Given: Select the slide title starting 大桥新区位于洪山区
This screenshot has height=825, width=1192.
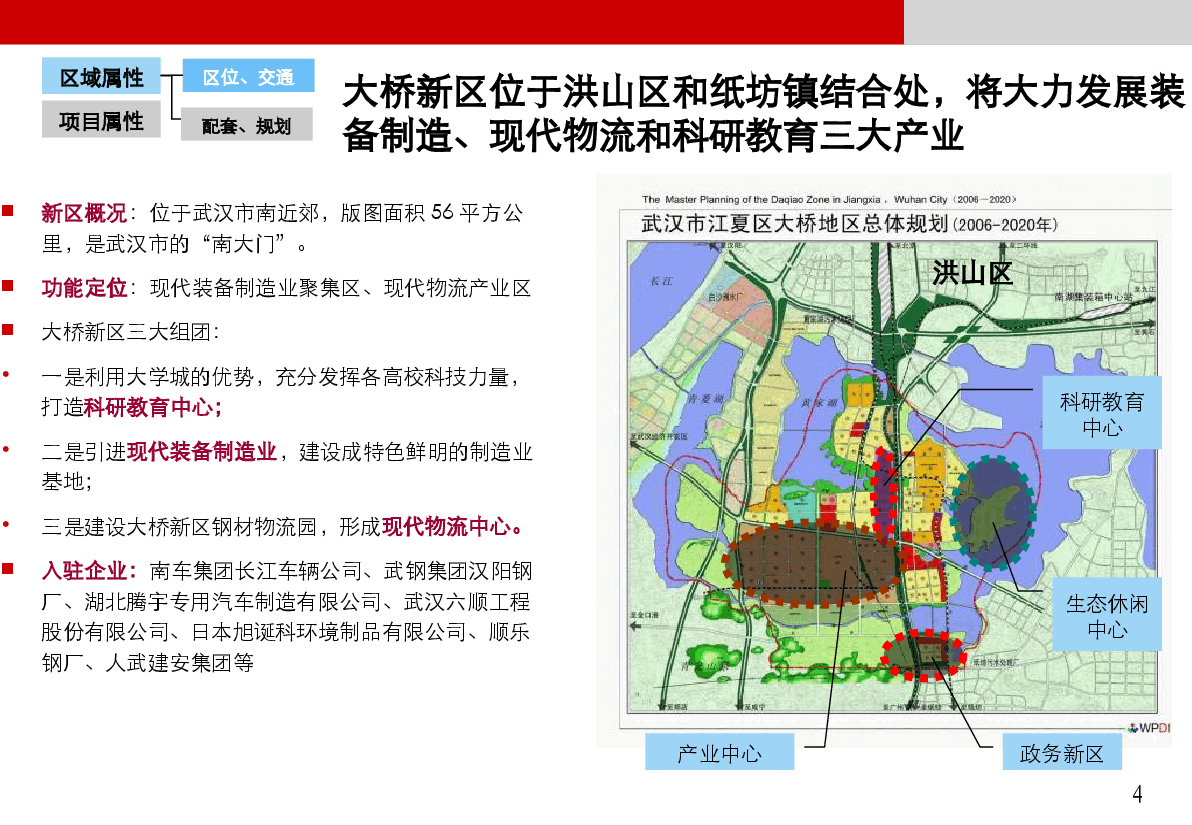Looking at the screenshot, I should coord(763,113).
